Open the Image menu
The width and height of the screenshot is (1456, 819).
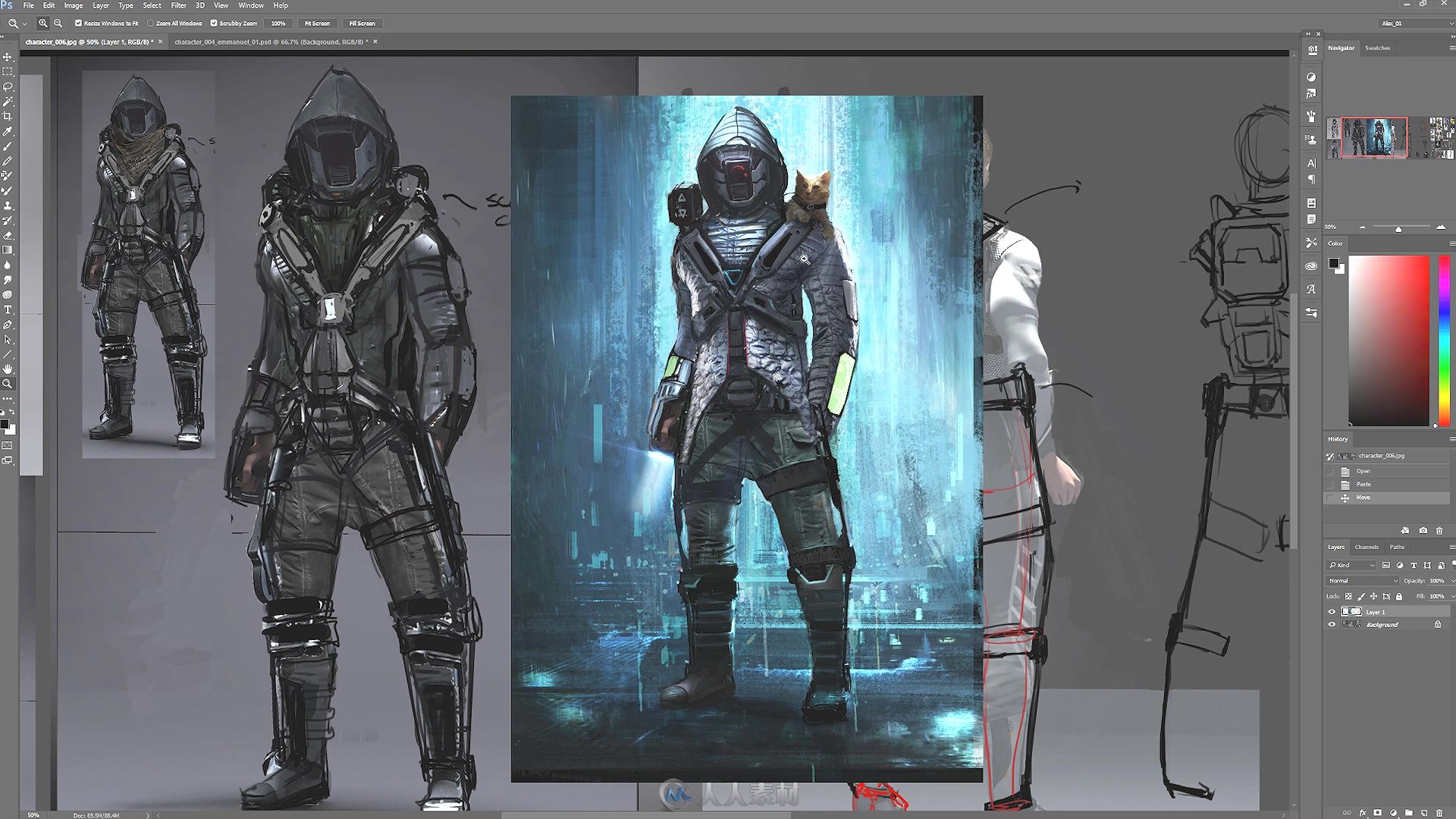coord(74,5)
